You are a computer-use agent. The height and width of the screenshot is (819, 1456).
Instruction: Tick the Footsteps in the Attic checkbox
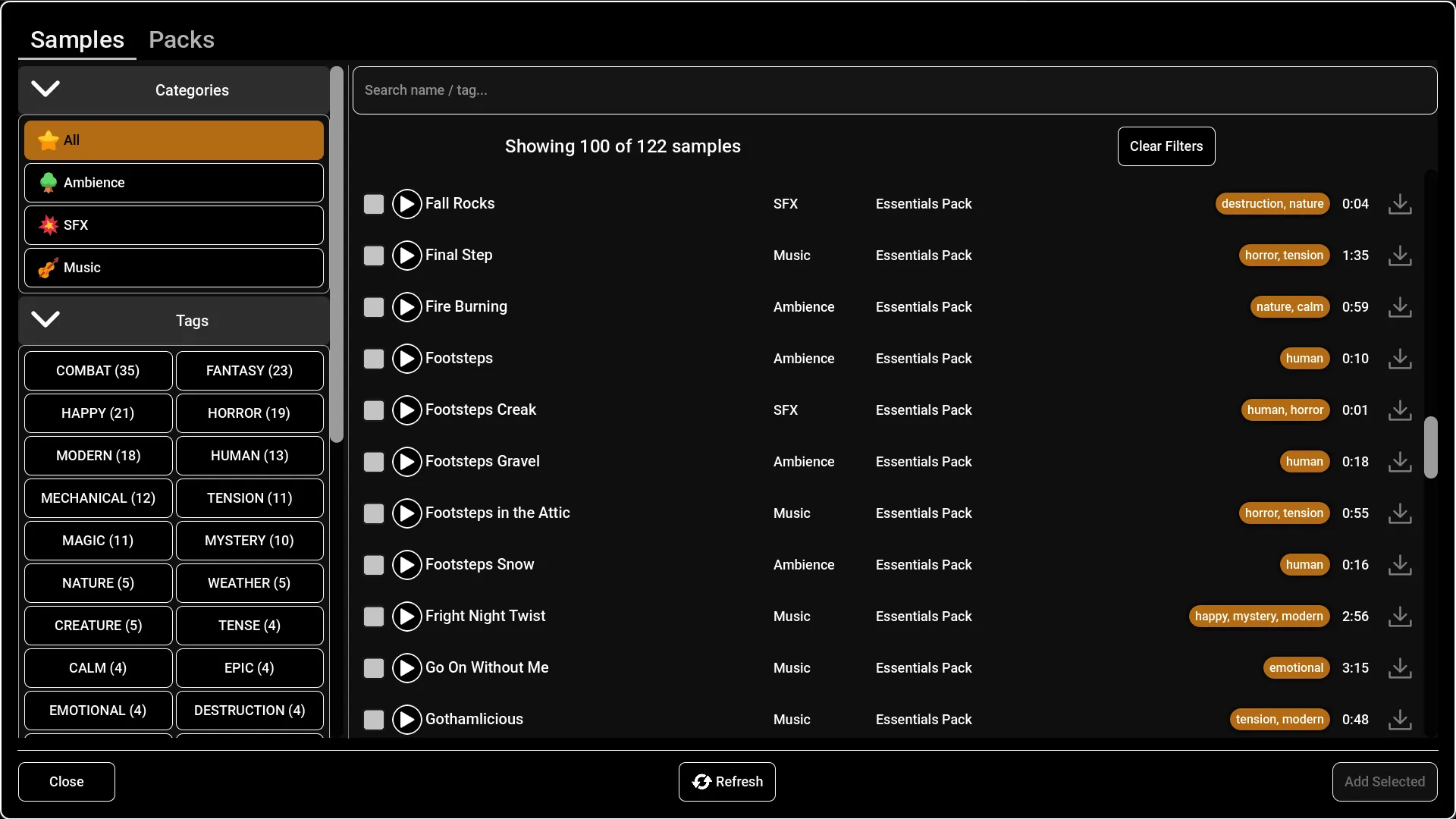pos(374,513)
